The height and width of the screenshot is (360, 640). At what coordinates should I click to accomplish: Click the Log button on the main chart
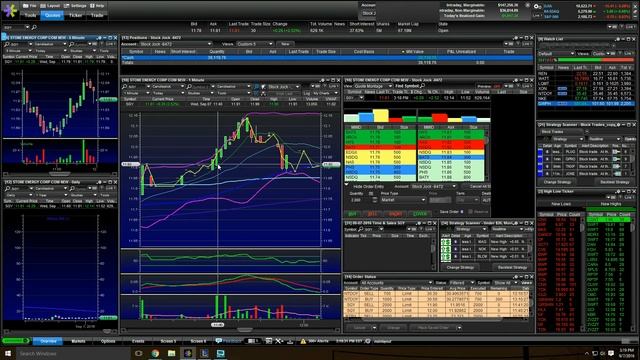pos(307,93)
